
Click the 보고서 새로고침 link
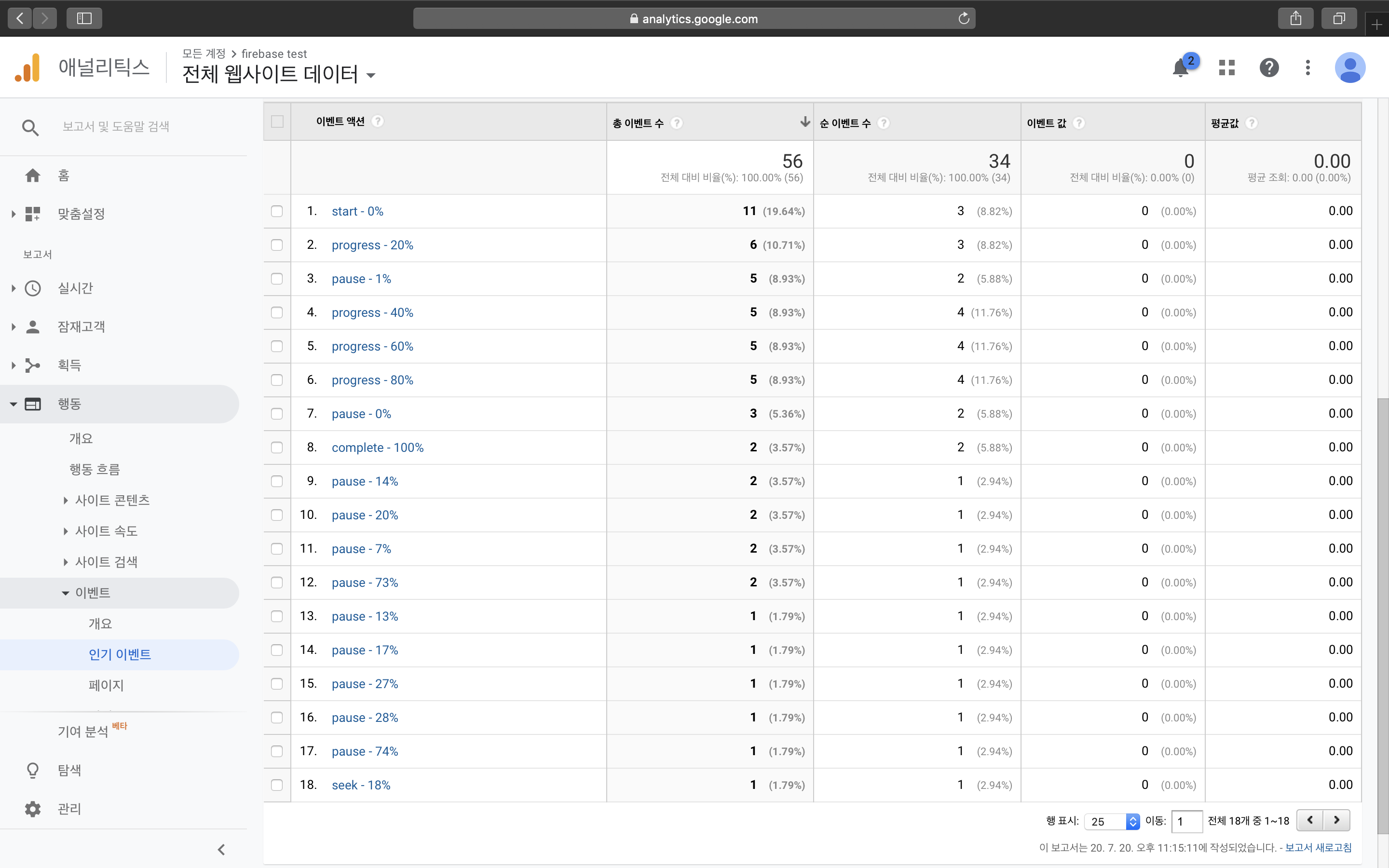coord(1318,847)
